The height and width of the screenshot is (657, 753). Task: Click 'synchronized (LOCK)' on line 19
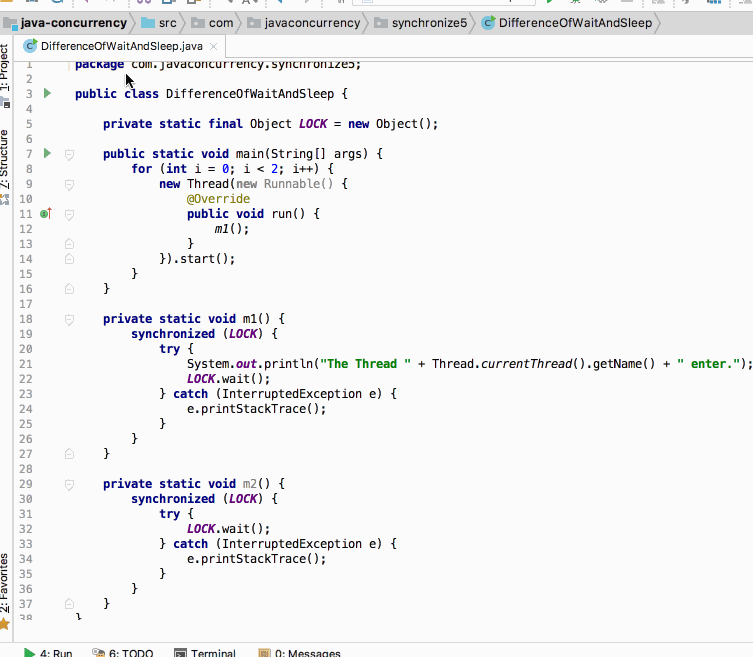coord(197,334)
